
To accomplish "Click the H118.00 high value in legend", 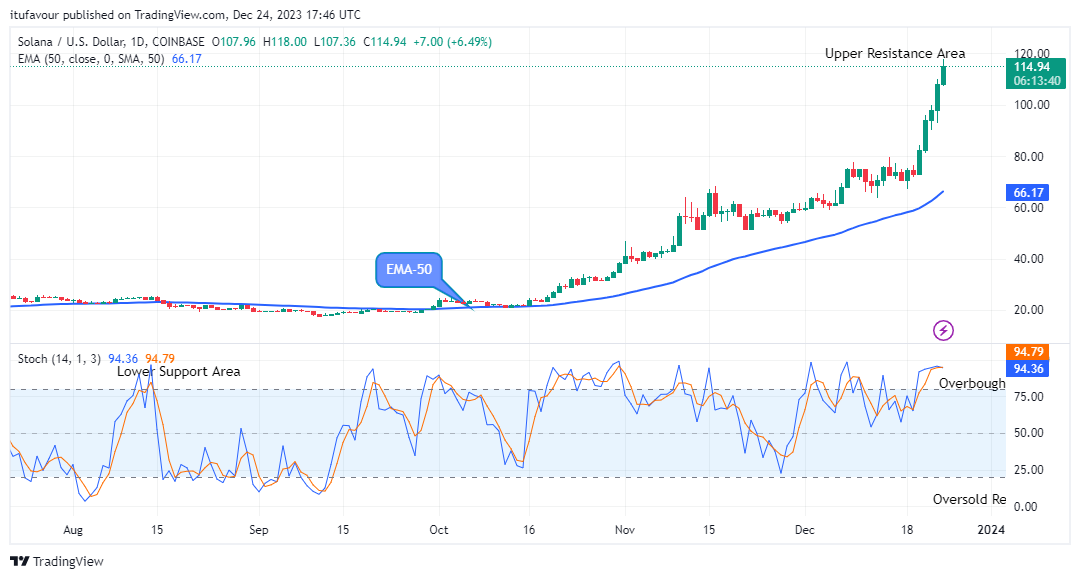I will 284,42.
